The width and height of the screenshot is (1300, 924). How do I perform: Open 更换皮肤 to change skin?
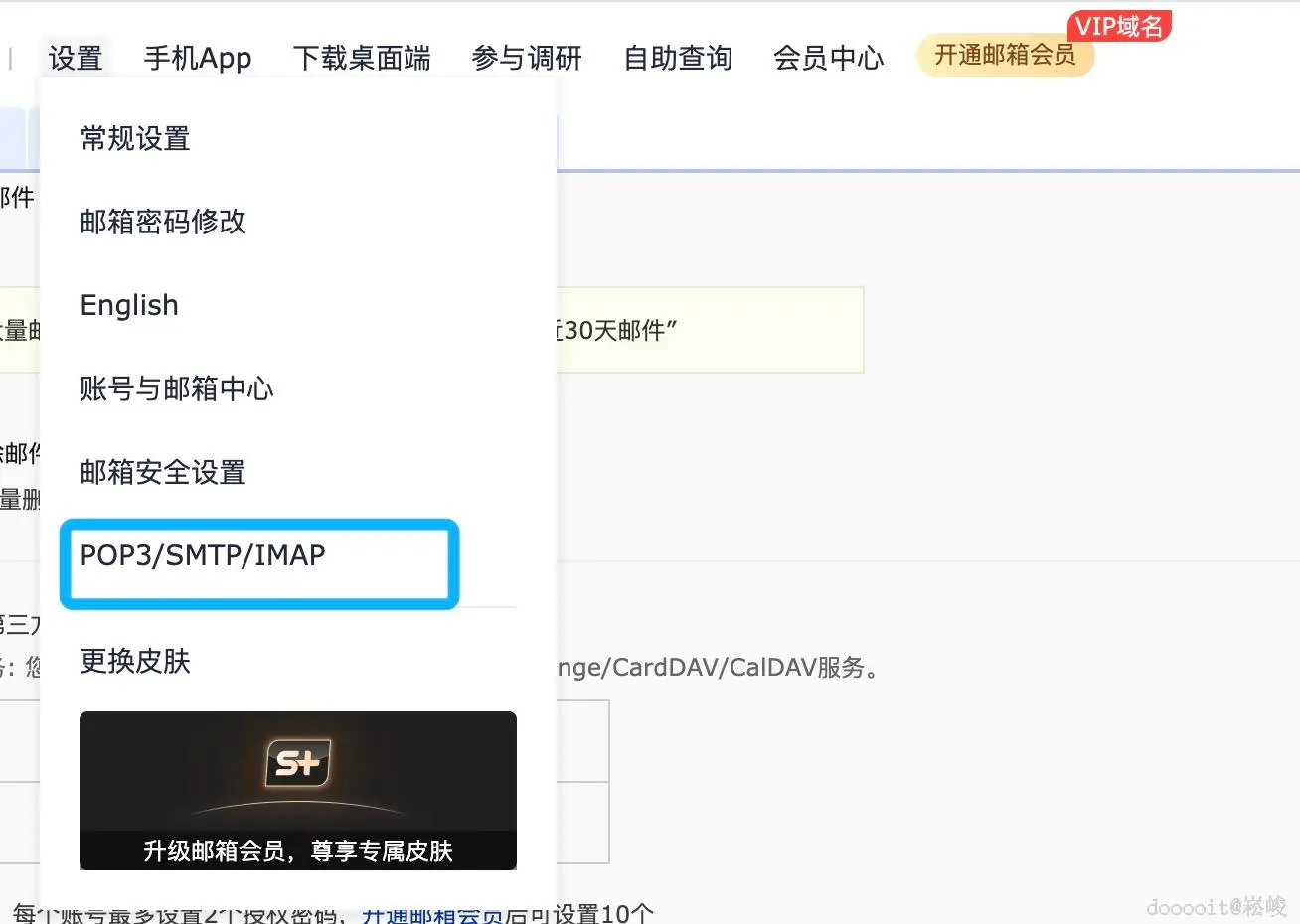(133, 662)
